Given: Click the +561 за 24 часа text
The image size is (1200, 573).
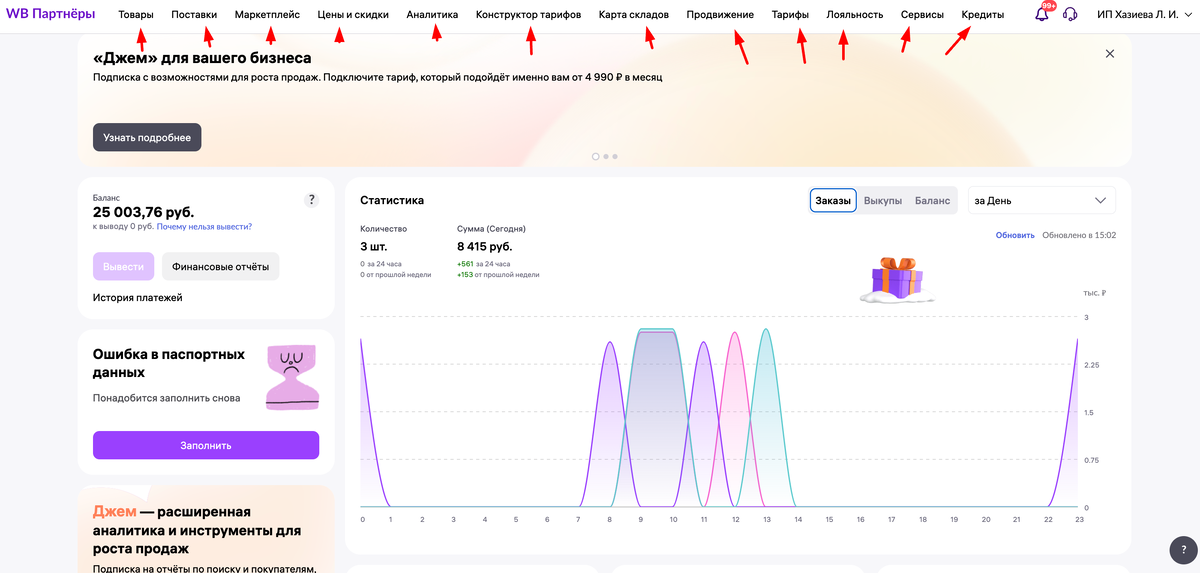Looking at the screenshot, I should pyautogui.click(x=486, y=264).
